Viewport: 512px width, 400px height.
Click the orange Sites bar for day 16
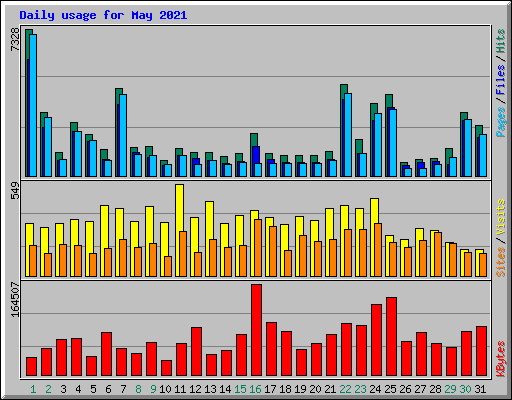point(258,248)
